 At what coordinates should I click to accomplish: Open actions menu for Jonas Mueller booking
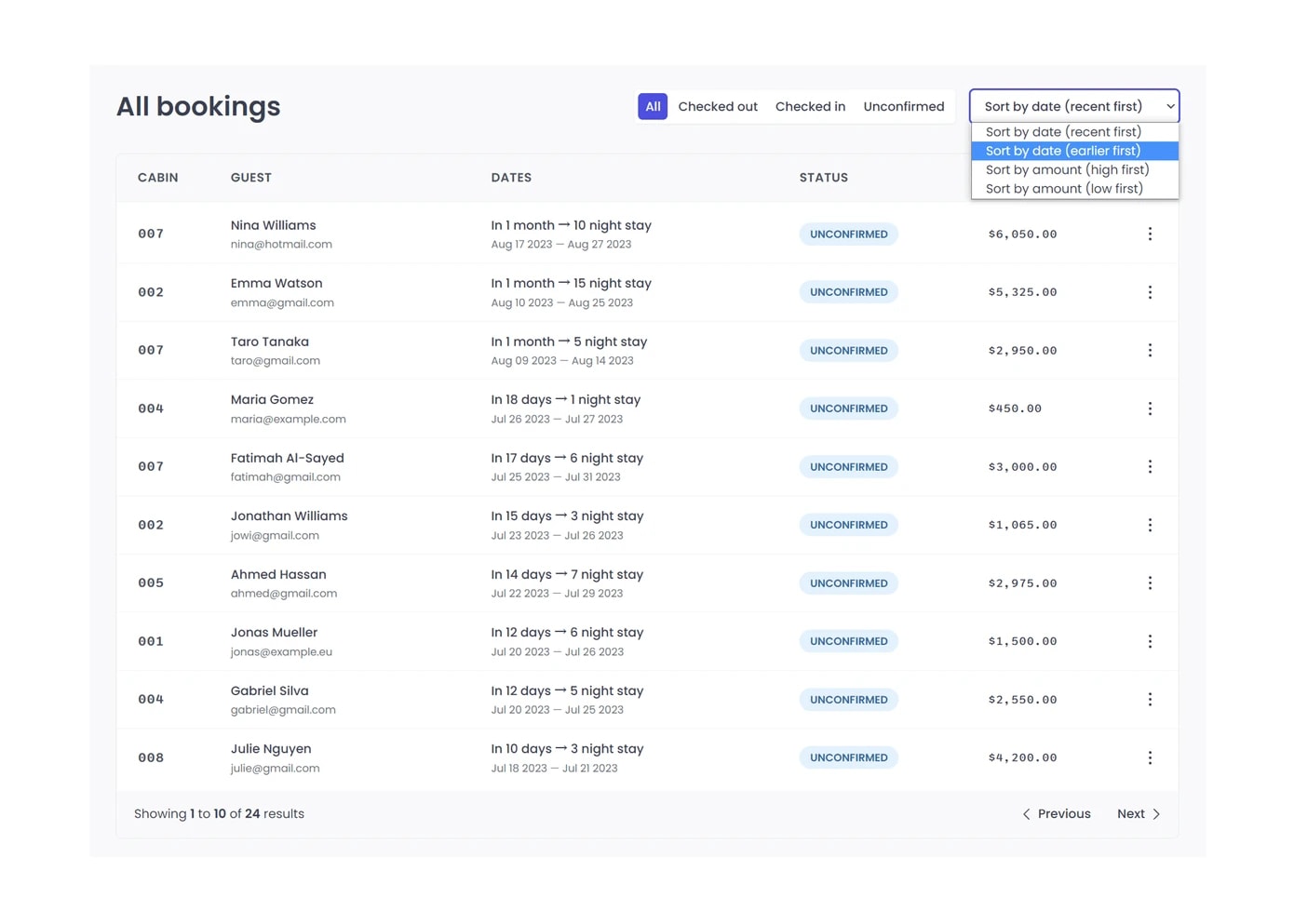click(1150, 641)
